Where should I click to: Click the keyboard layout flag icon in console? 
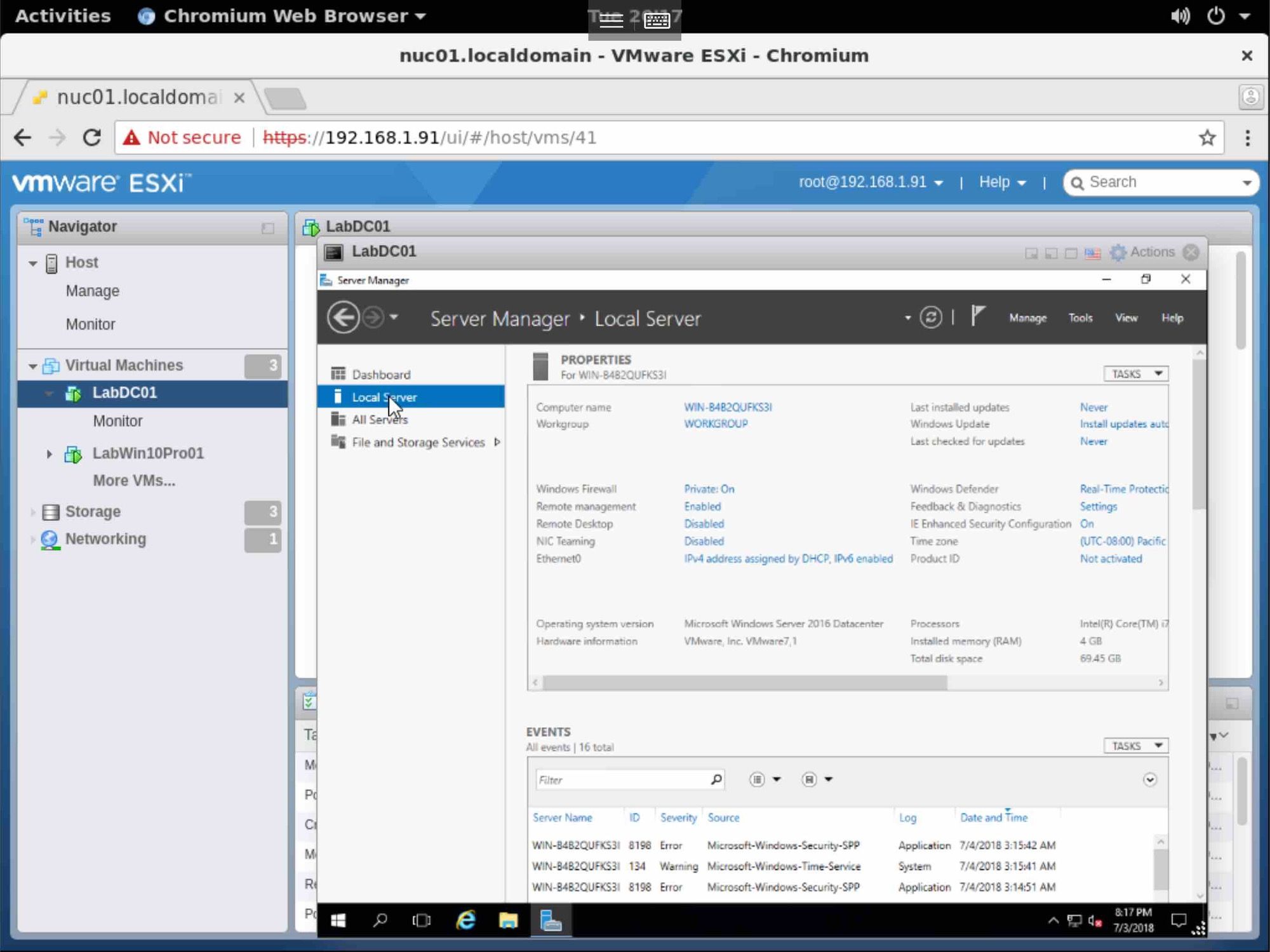1092,253
